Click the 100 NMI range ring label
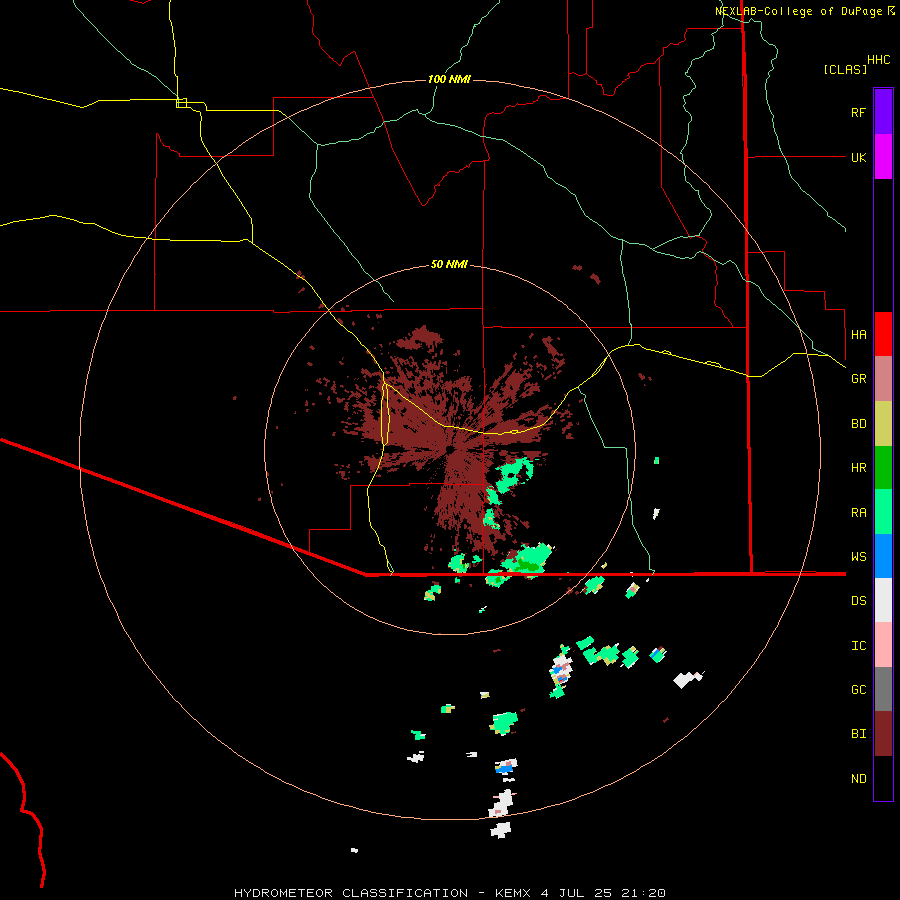The image size is (900, 900). (449, 79)
